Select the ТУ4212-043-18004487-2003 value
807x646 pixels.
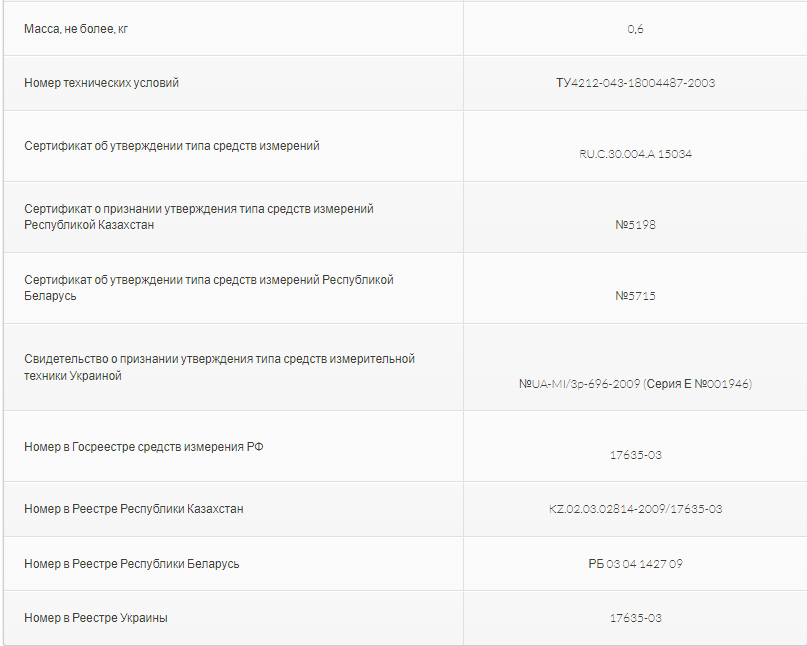[635, 83]
